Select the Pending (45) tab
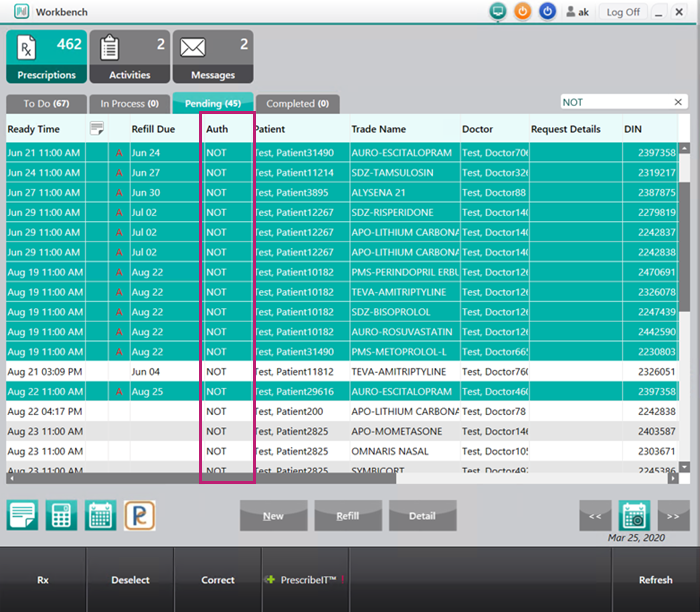This screenshot has width=700, height=612. [213, 103]
